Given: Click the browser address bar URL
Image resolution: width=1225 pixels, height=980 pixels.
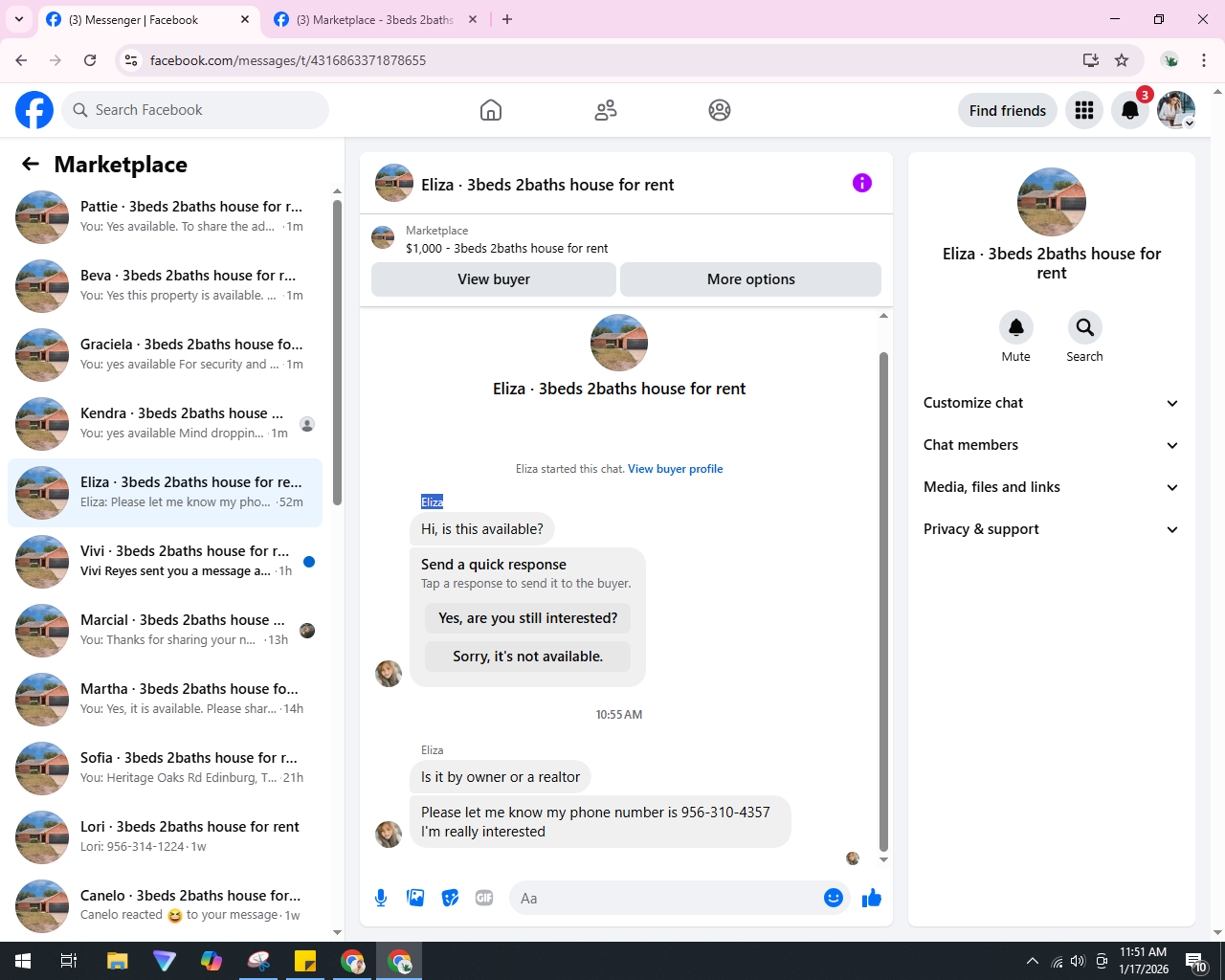Looking at the screenshot, I should click(x=288, y=60).
